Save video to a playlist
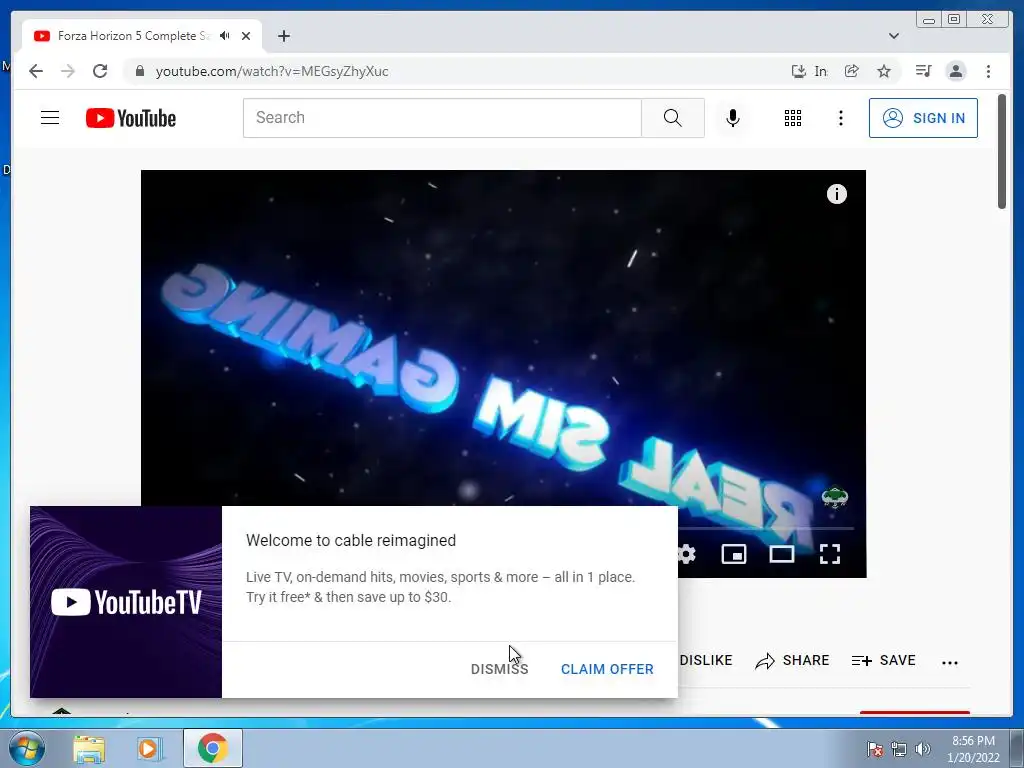 (x=884, y=661)
